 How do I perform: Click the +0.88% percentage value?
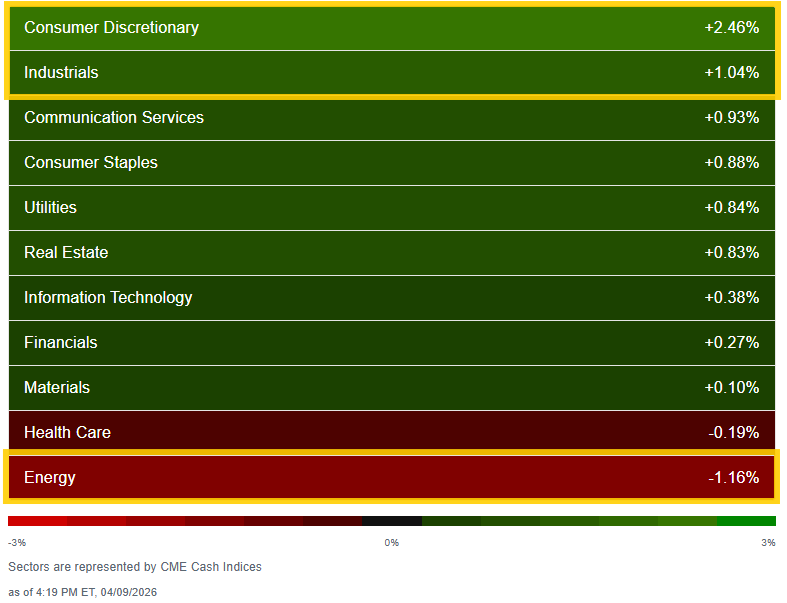point(732,163)
